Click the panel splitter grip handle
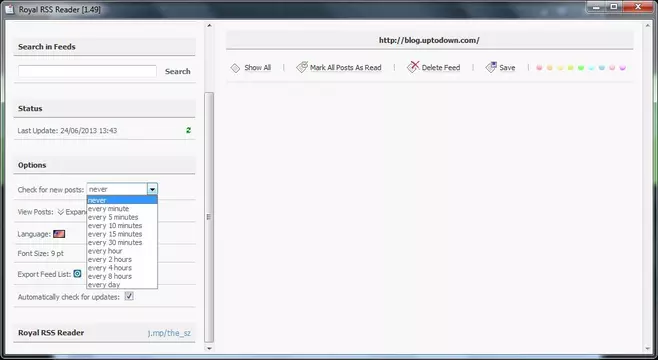Image resolution: width=658 pixels, height=360 pixels. pyautogui.click(x=209, y=217)
